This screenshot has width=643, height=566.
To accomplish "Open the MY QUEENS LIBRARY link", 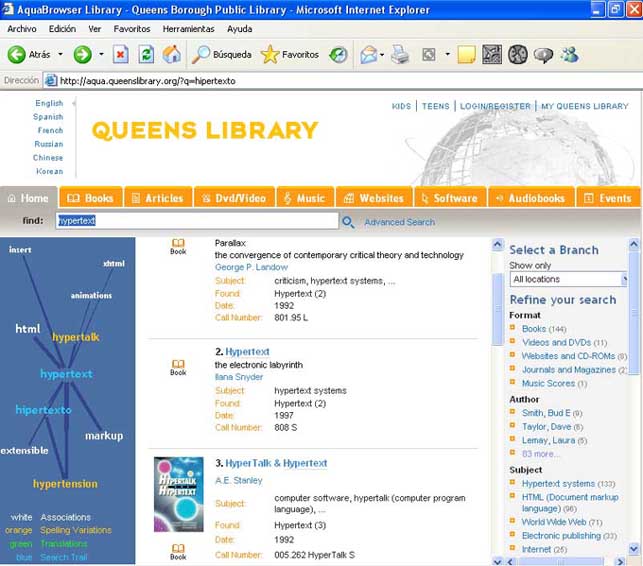I will 585,106.
